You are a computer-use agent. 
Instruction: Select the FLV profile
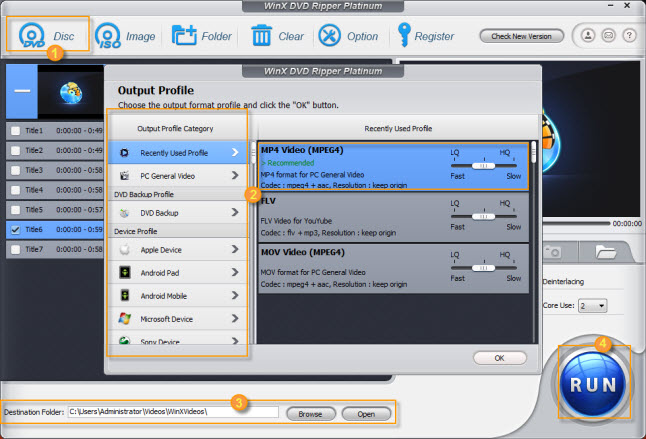(x=393, y=217)
